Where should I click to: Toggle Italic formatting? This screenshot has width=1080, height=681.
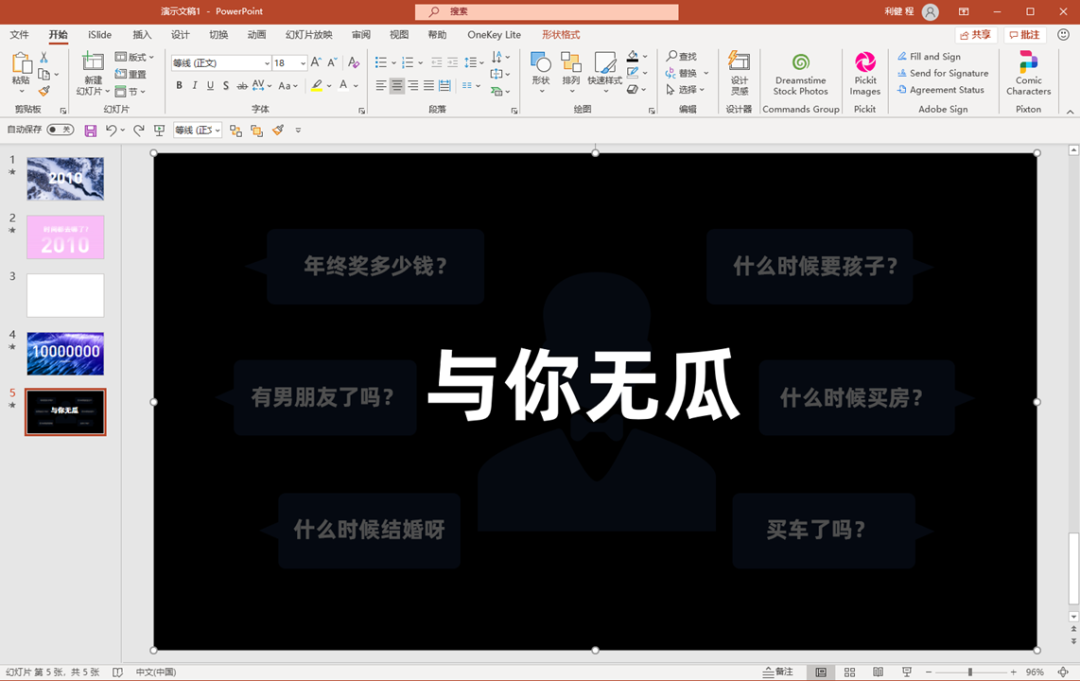tap(195, 85)
